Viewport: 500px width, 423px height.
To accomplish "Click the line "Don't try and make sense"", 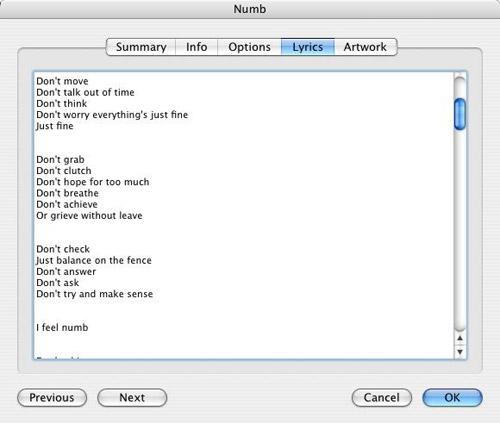I will pos(95,294).
